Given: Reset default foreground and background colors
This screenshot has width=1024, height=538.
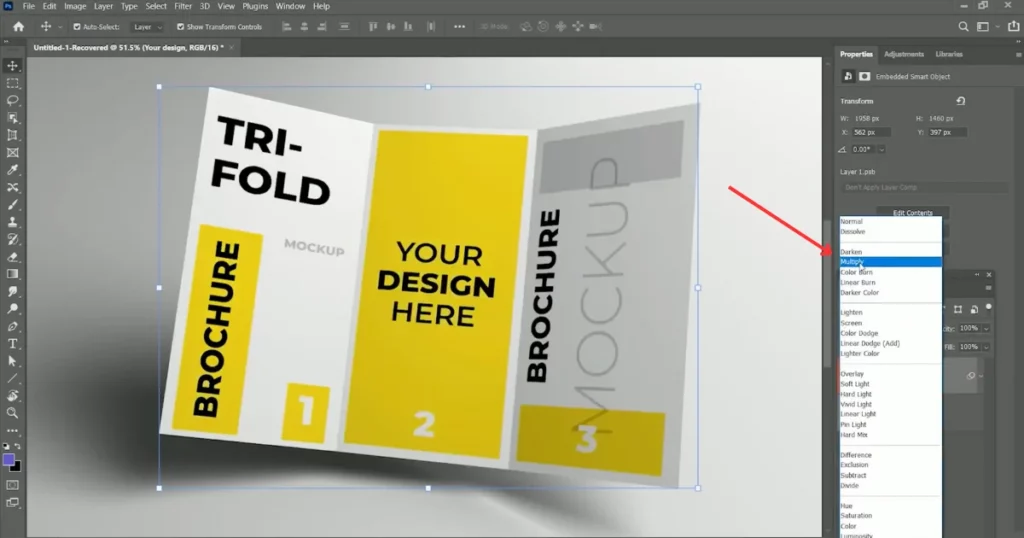Looking at the screenshot, I should click(x=7, y=447).
